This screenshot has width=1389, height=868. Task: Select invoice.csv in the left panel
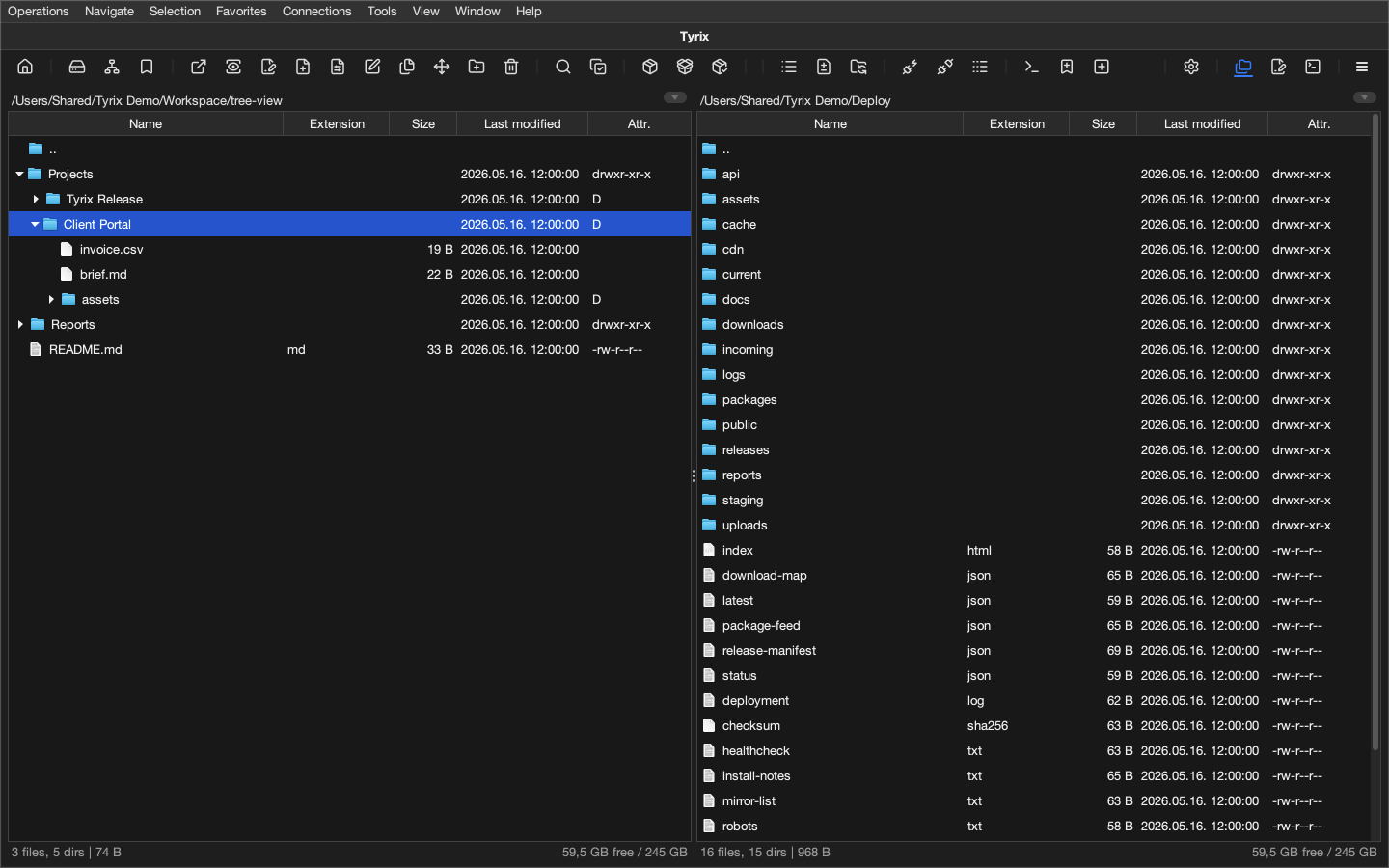pos(349,249)
